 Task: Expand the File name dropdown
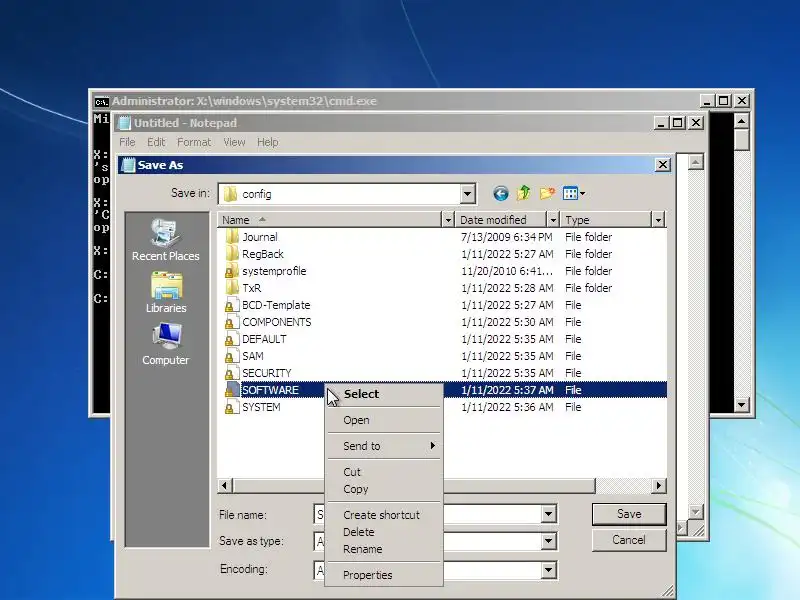(548, 514)
